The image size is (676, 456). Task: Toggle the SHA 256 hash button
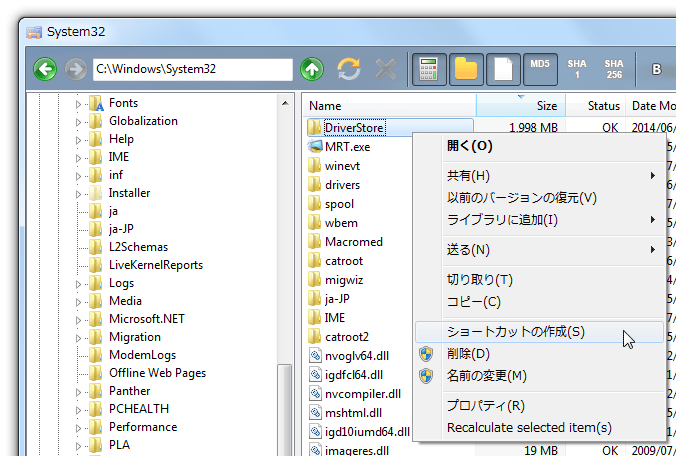pyautogui.click(x=614, y=69)
